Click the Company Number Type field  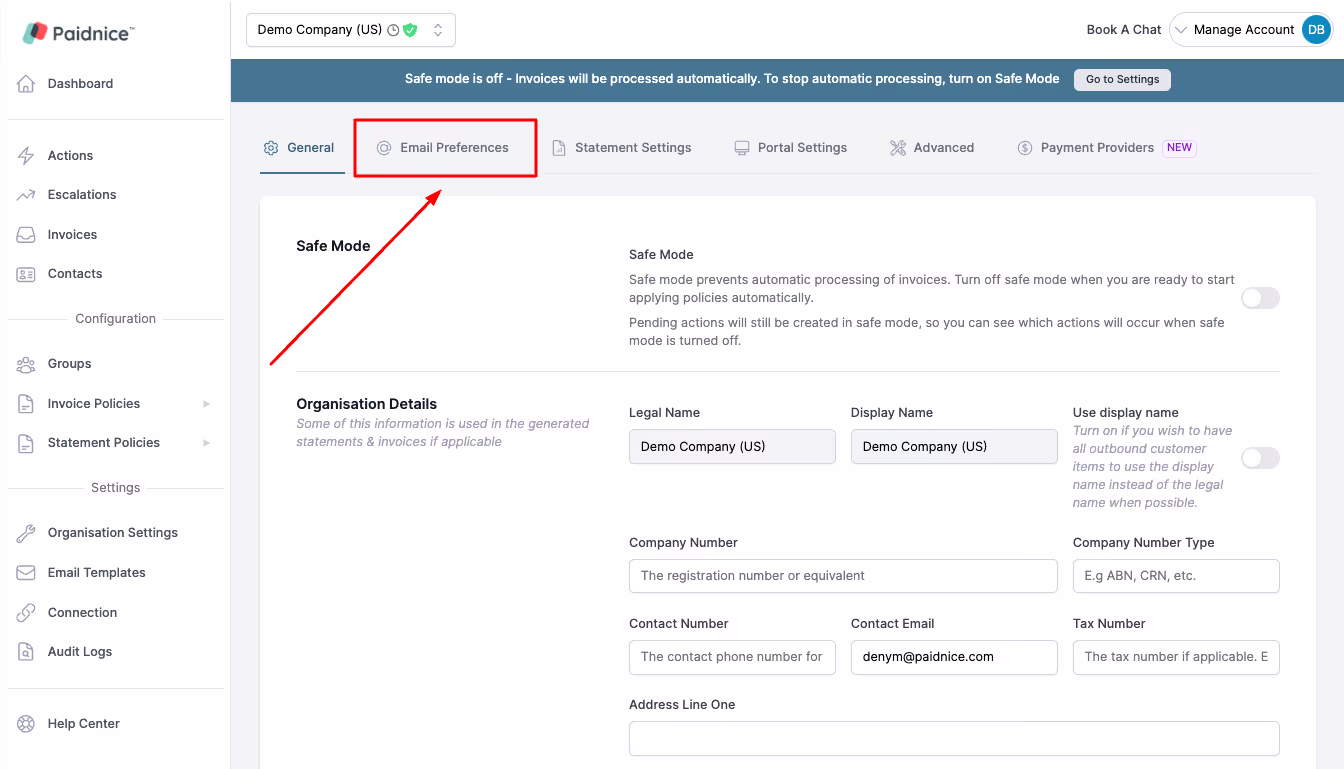coord(1176,576)
